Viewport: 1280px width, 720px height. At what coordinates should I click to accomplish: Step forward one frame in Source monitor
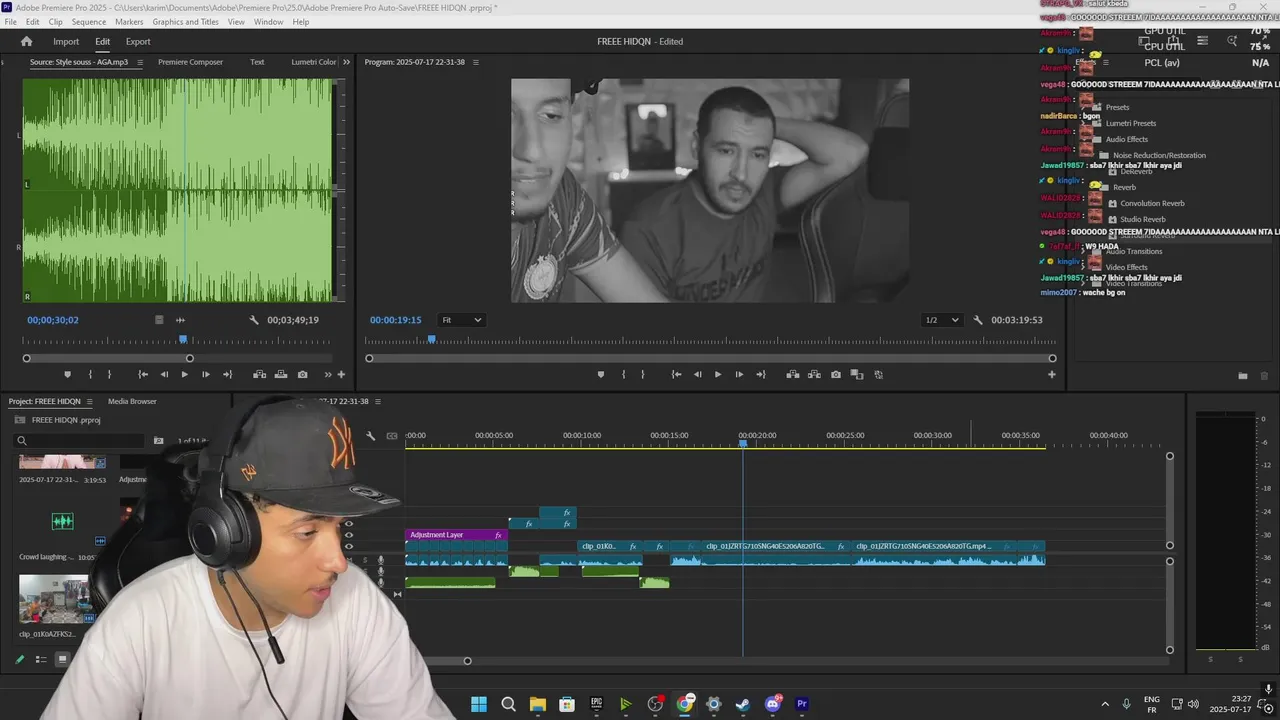[x=206, y=374]
